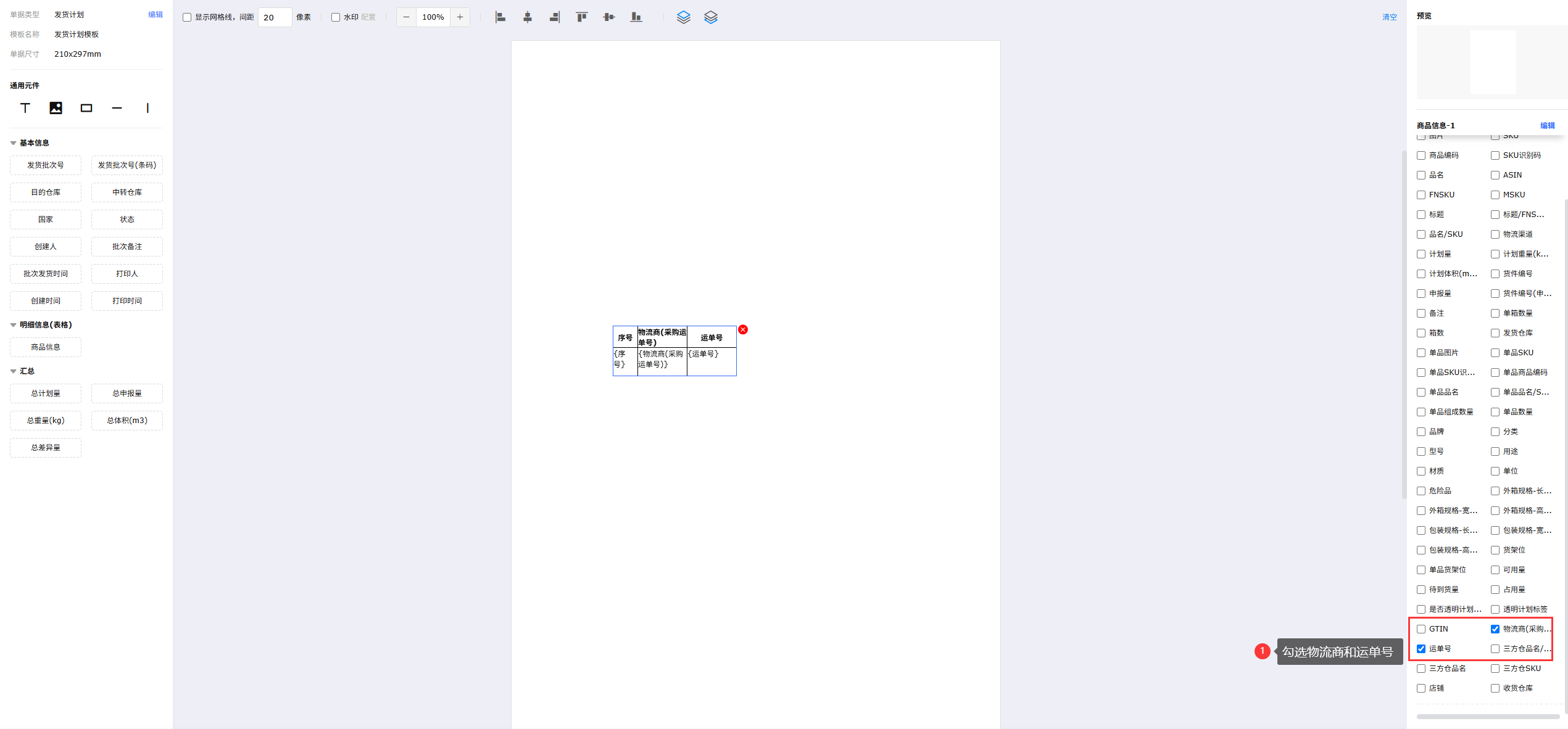Collapse the 明细信息(表格) section
Screen dimensions: 1568x729
(14, 325)
